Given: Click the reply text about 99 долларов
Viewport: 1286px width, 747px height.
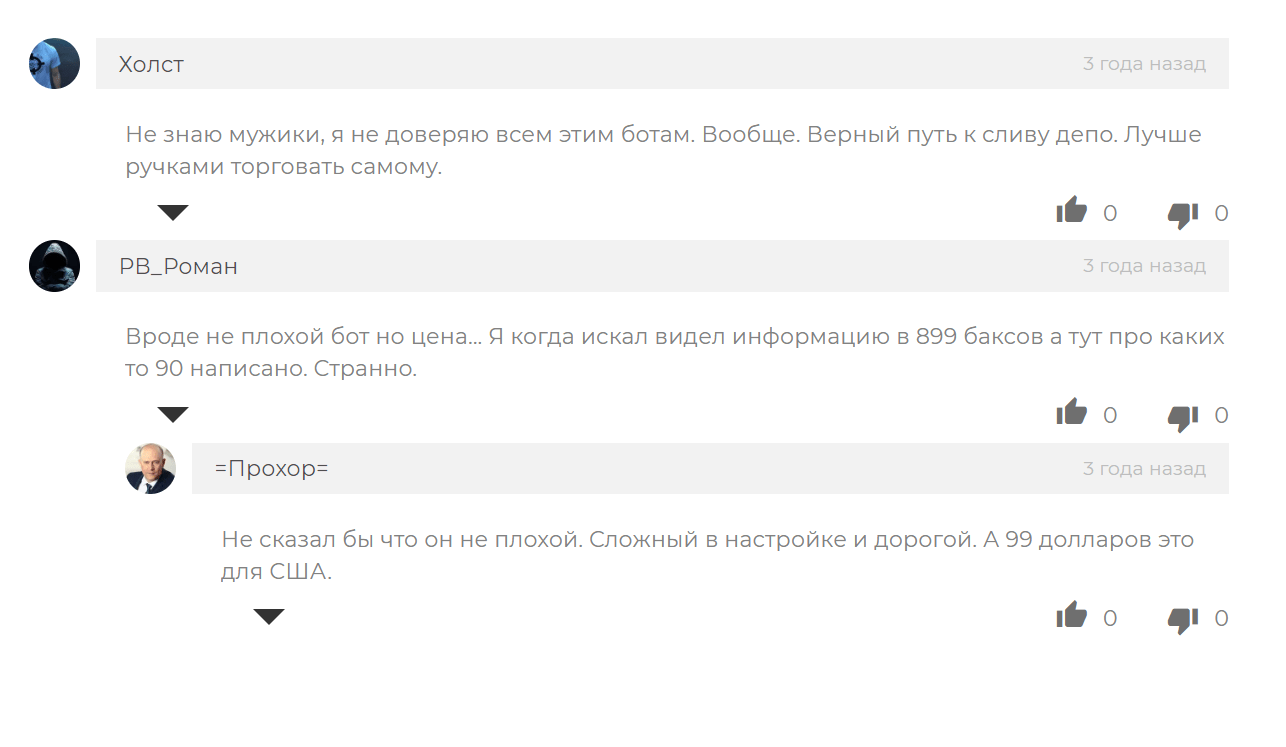Looking at the screenshot, I should tap(707, 555).
